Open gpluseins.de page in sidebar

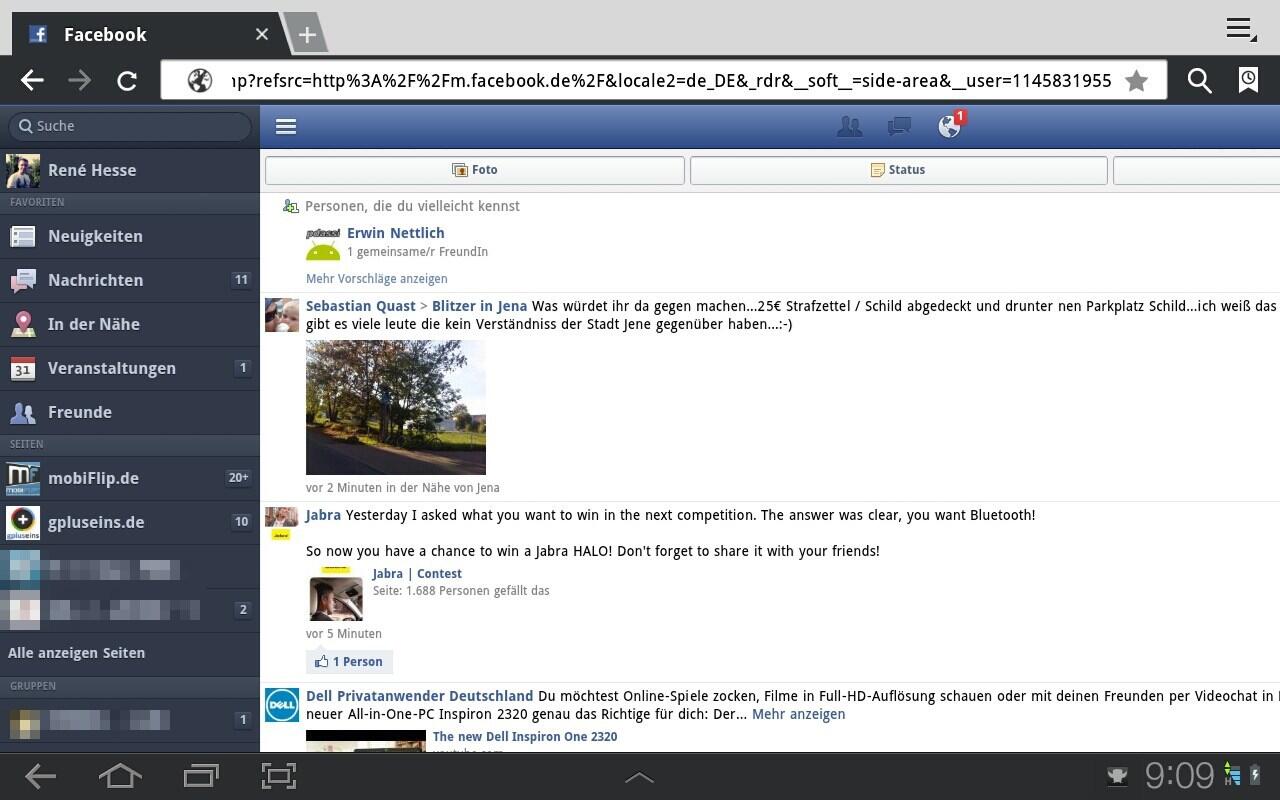click(x=130, y=522)
